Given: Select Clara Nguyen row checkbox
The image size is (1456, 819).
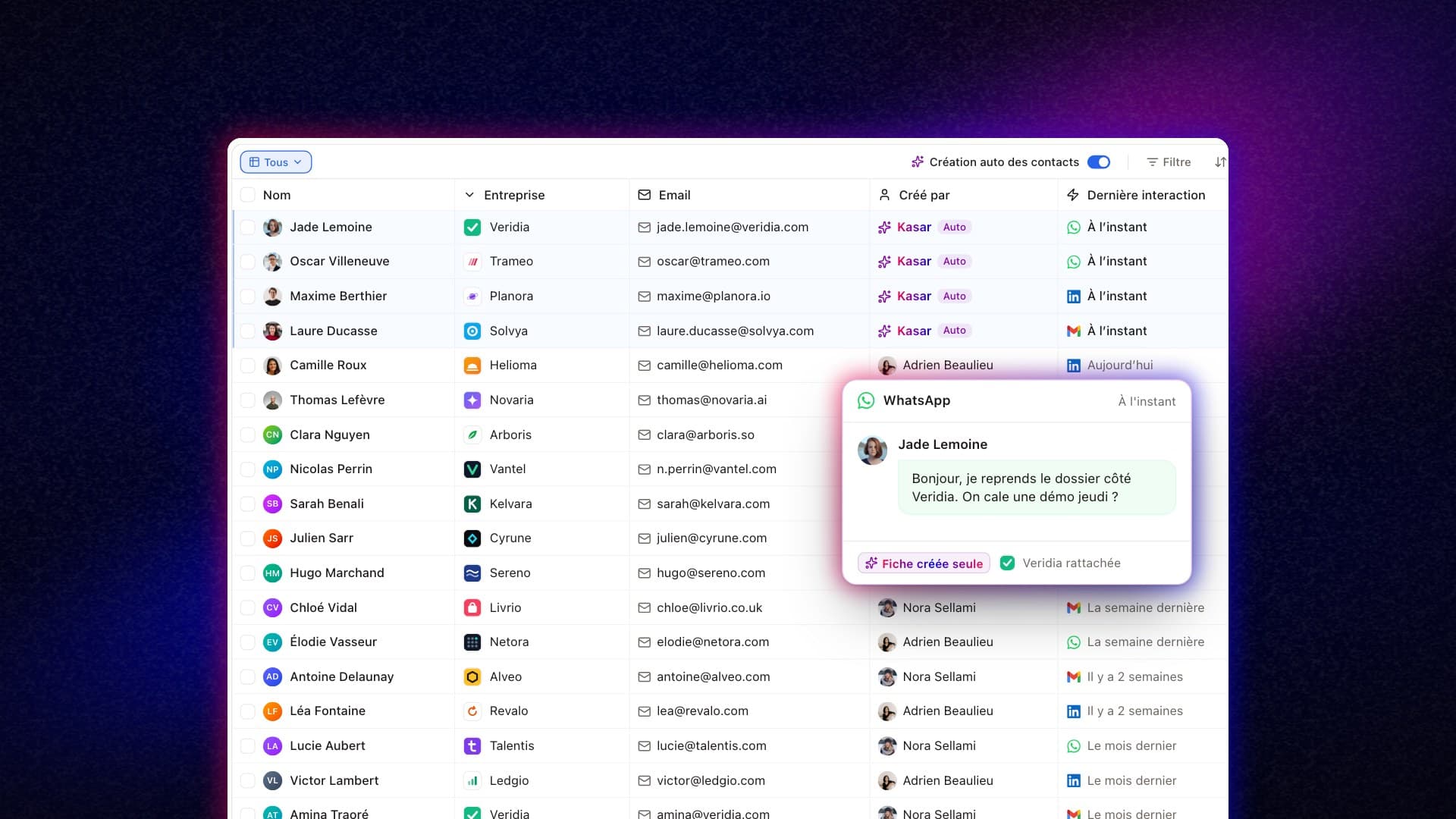Looking at the screenshot, I should (247, 435).
